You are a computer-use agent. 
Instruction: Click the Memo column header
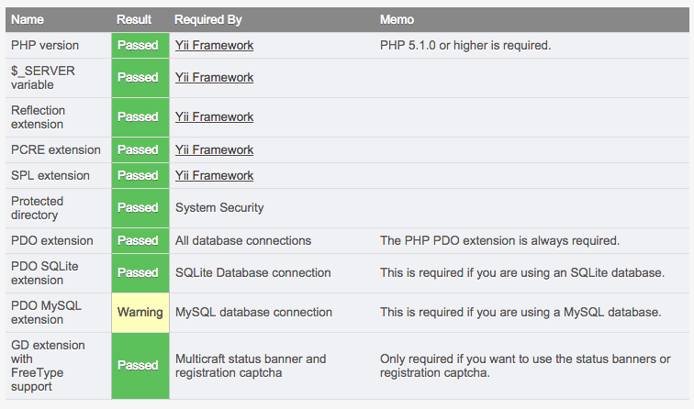coord(397,20)
